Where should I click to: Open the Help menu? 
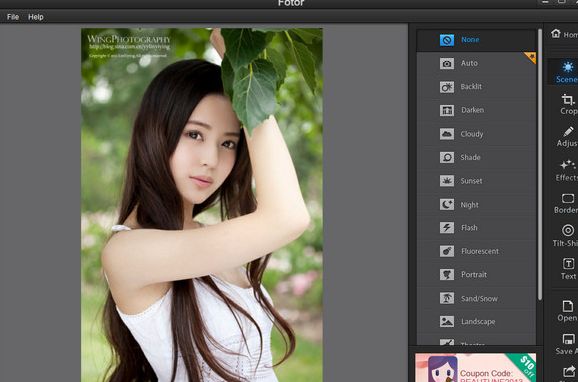[x=36, y=17]
